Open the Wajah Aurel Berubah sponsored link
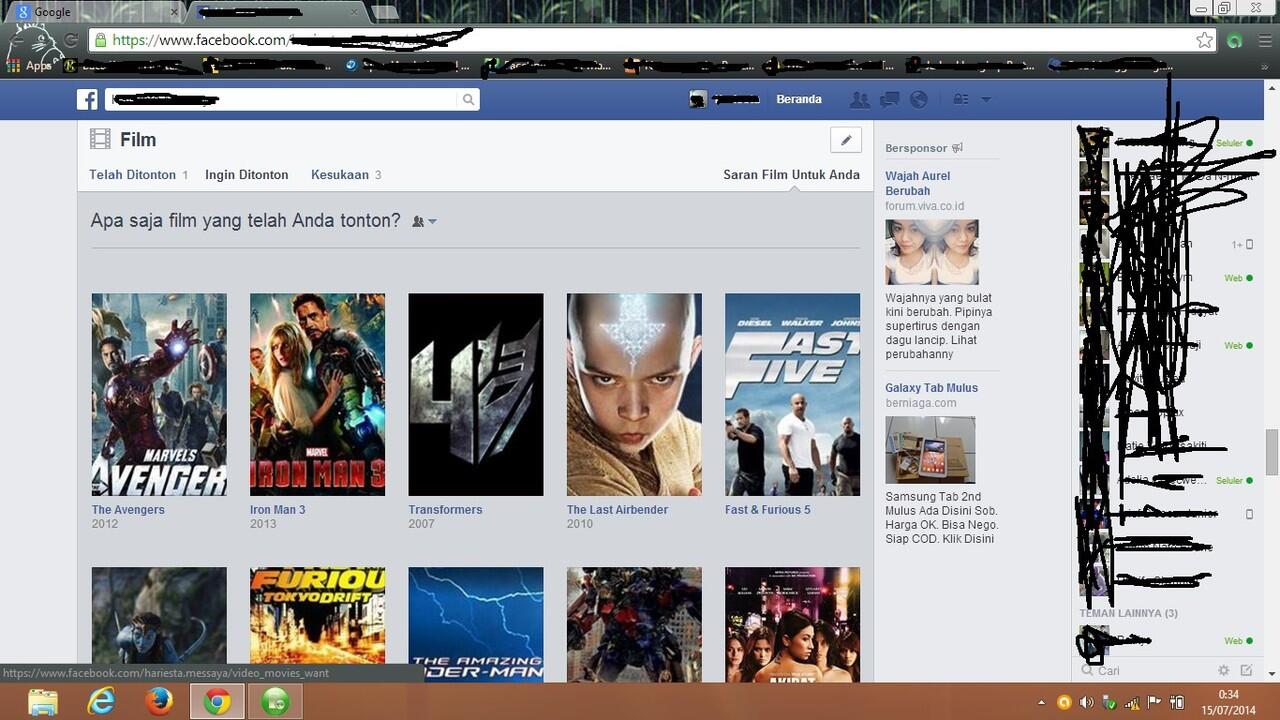This screenshot has height=720, width=1280. point(917,183)
